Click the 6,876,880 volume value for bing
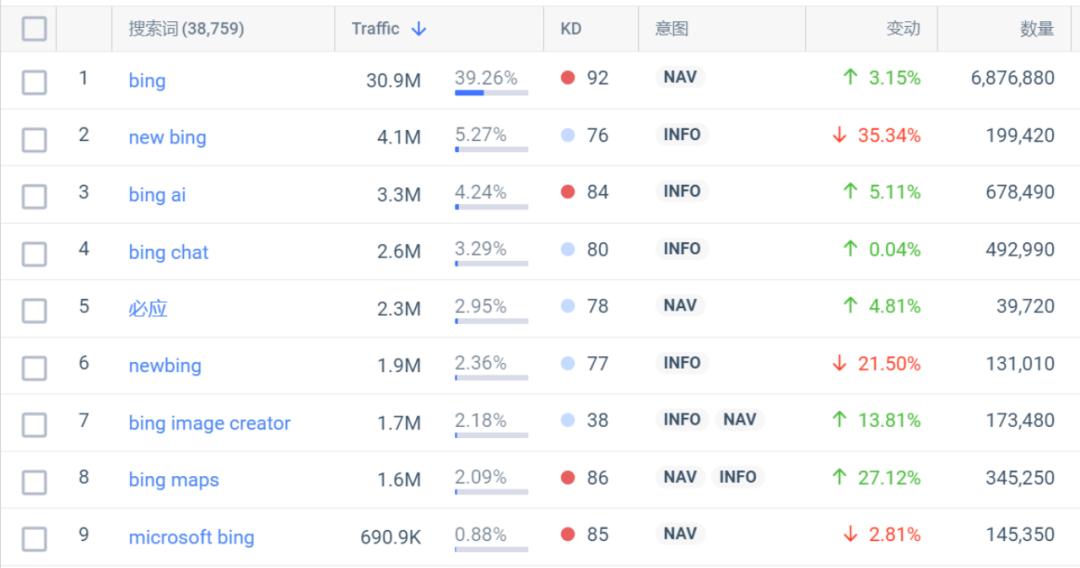 point(1012,78)
